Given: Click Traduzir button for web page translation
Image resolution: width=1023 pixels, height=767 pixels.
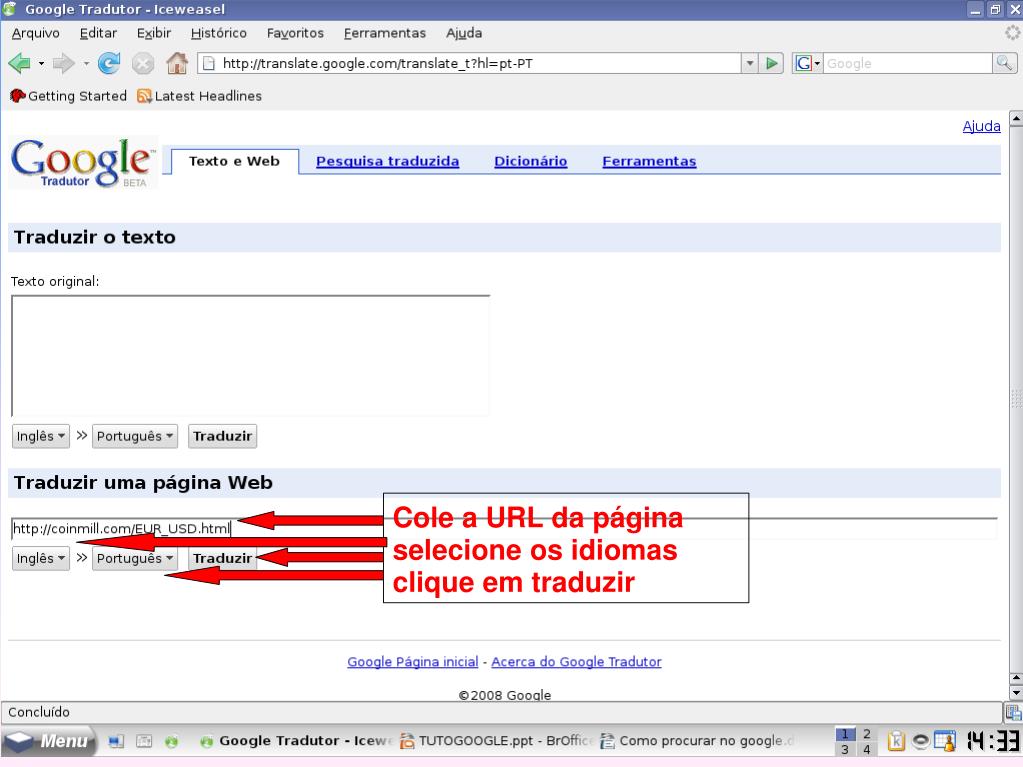Looking at the screenshot, I should [222, 558].
